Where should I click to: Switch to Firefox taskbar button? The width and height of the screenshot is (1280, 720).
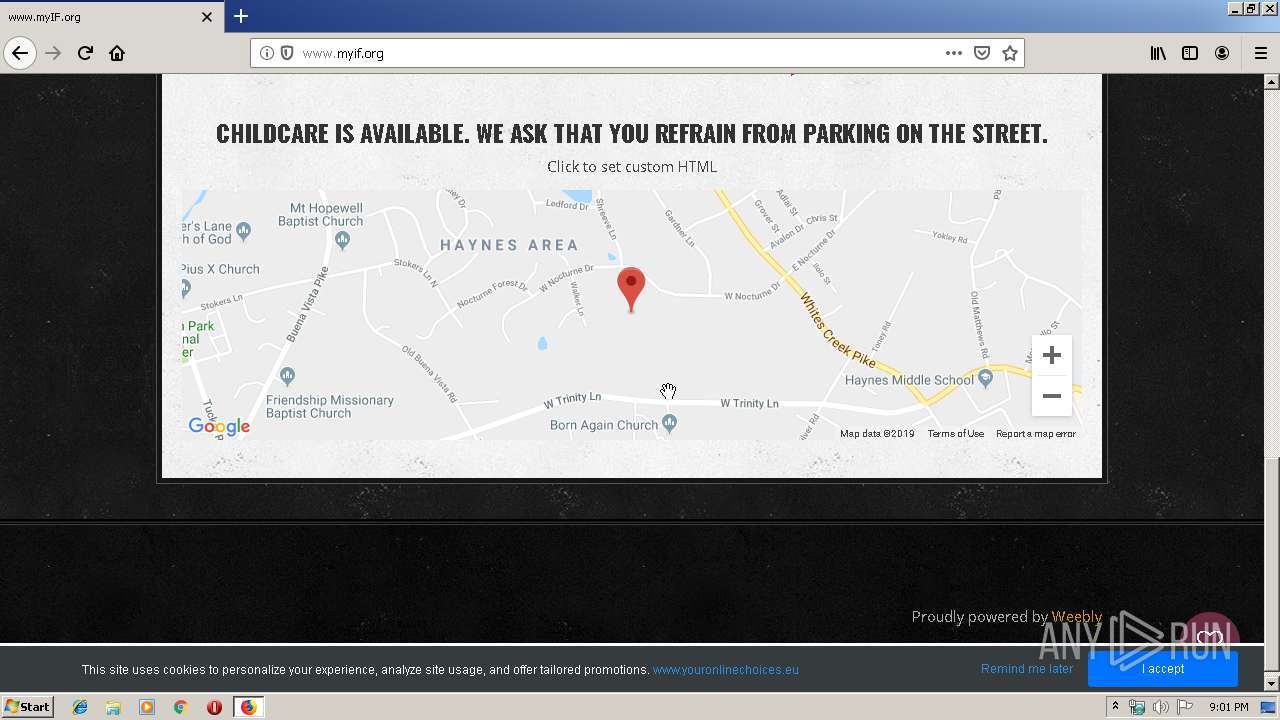point(248,707)
